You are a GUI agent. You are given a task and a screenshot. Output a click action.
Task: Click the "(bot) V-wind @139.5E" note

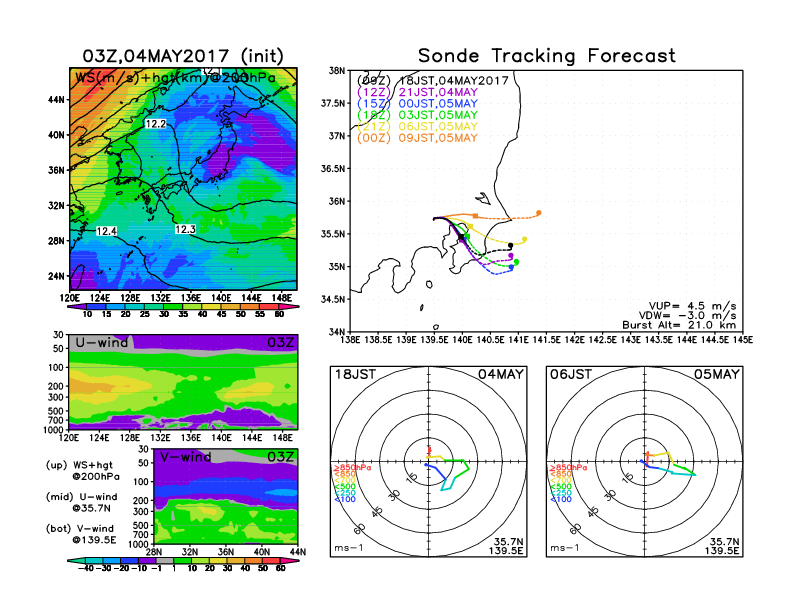81,534
